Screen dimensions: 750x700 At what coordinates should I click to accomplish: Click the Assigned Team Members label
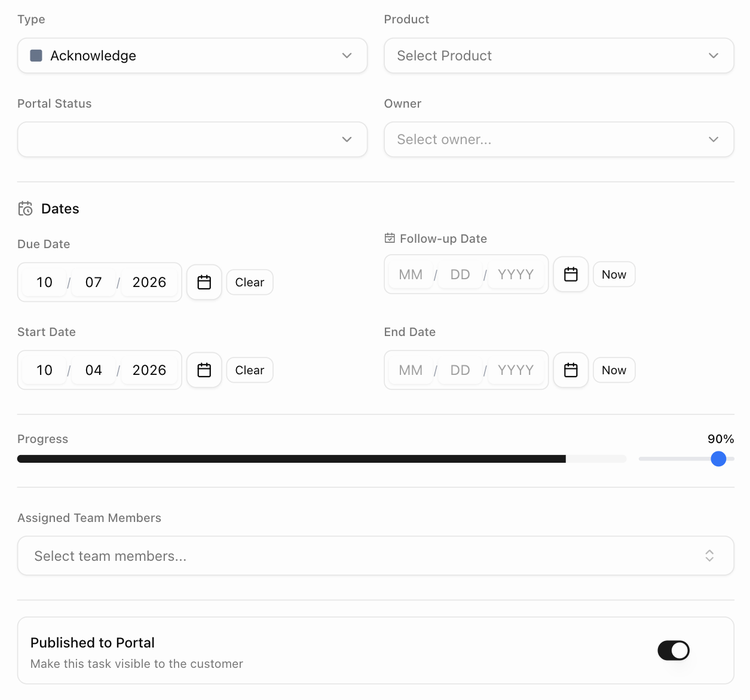tap(89, 518)
